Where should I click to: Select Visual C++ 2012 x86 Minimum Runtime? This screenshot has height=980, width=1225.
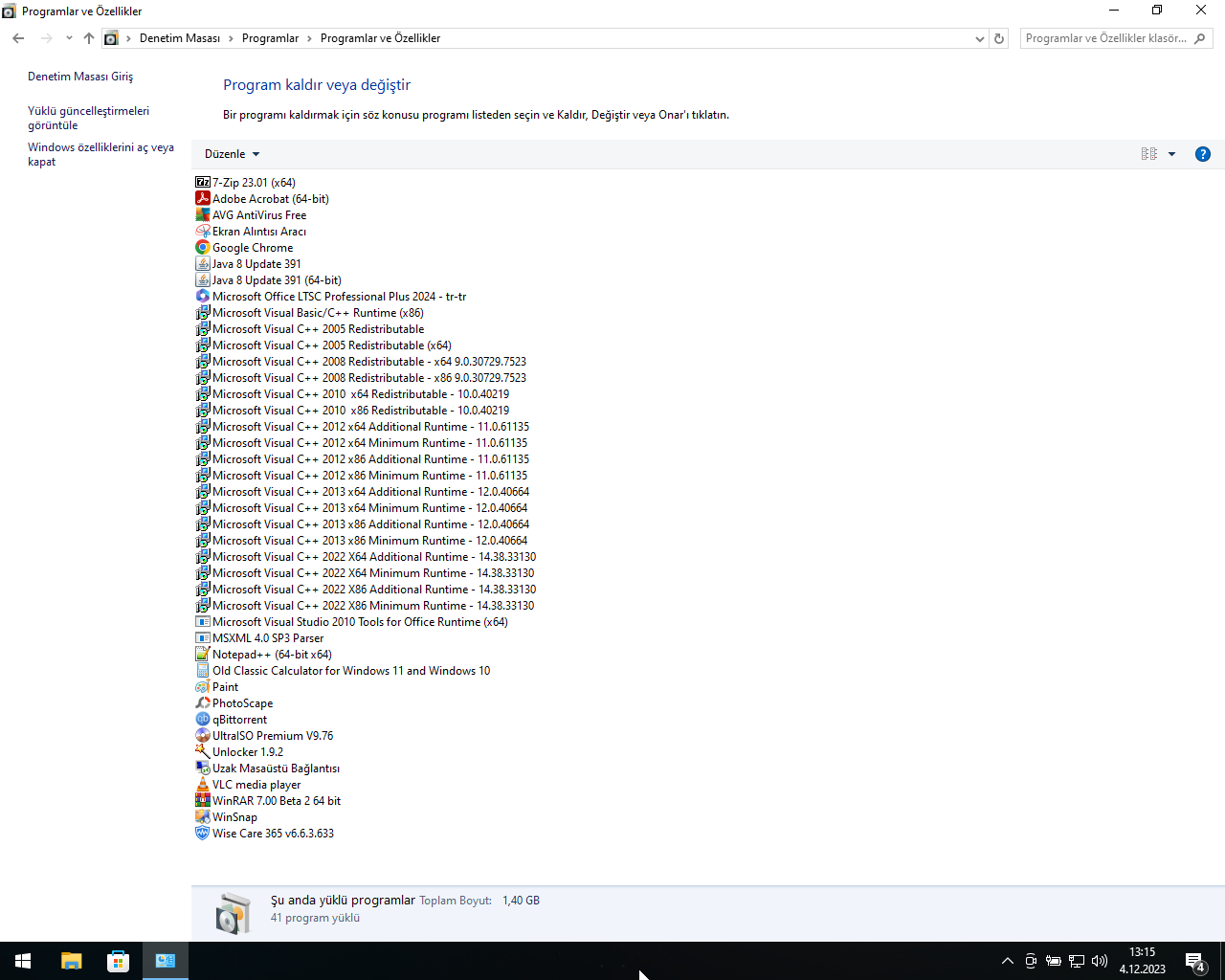tap(361, 475)
